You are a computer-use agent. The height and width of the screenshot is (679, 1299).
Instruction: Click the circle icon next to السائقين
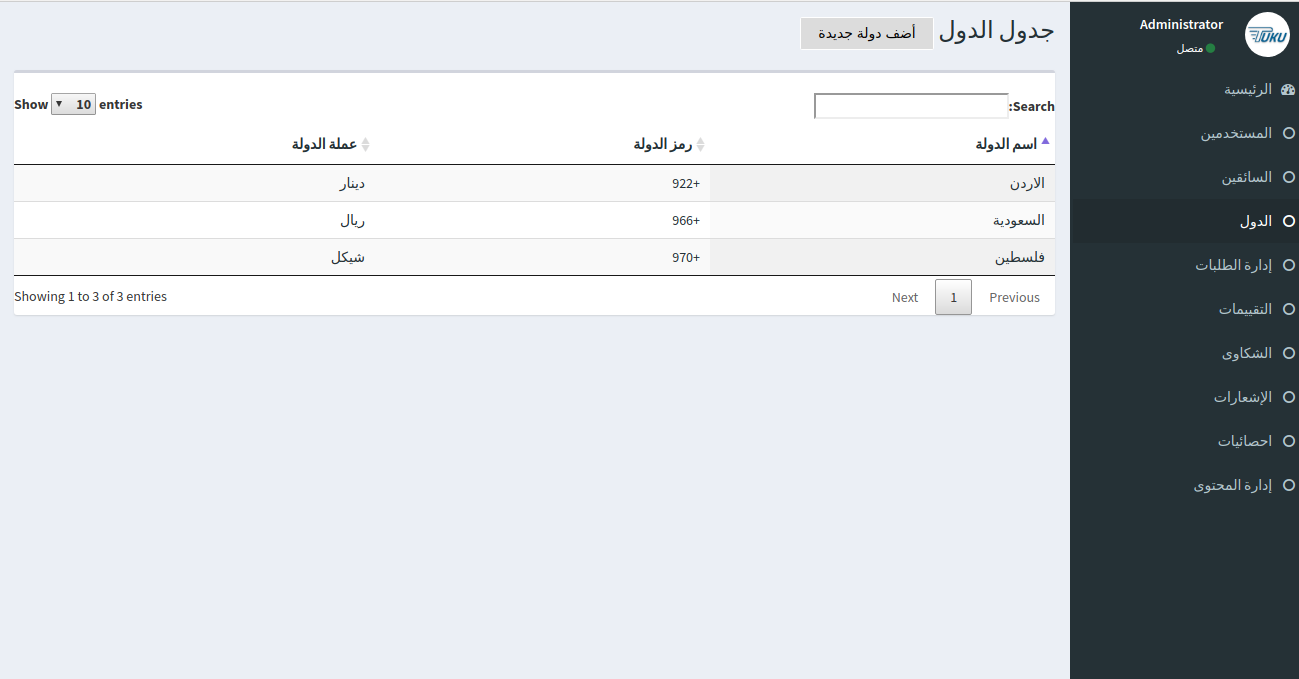pos(1289,177)
